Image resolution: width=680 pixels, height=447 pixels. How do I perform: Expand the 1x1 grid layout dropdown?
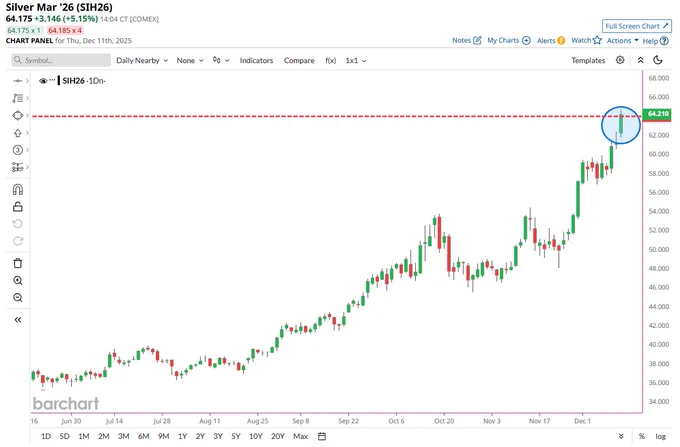tap(356, 60)
